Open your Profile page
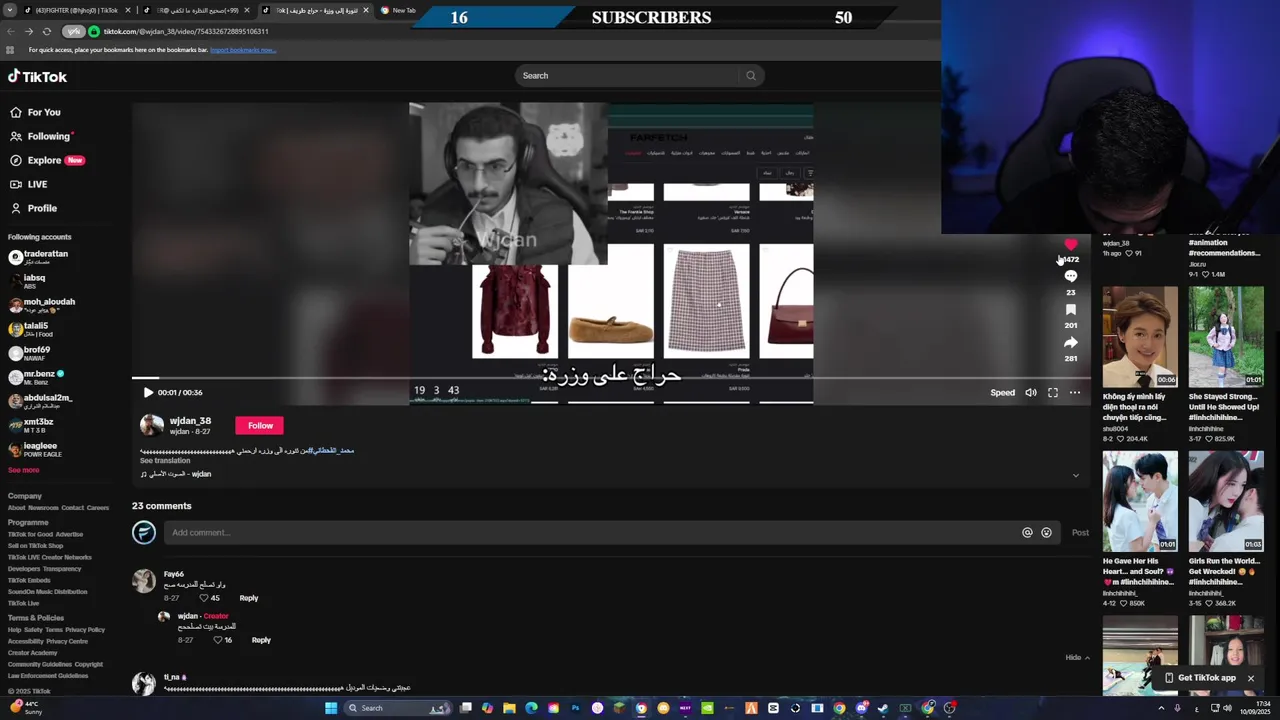The height and width of the screenshot is (720, 1280). click(33, 208)
